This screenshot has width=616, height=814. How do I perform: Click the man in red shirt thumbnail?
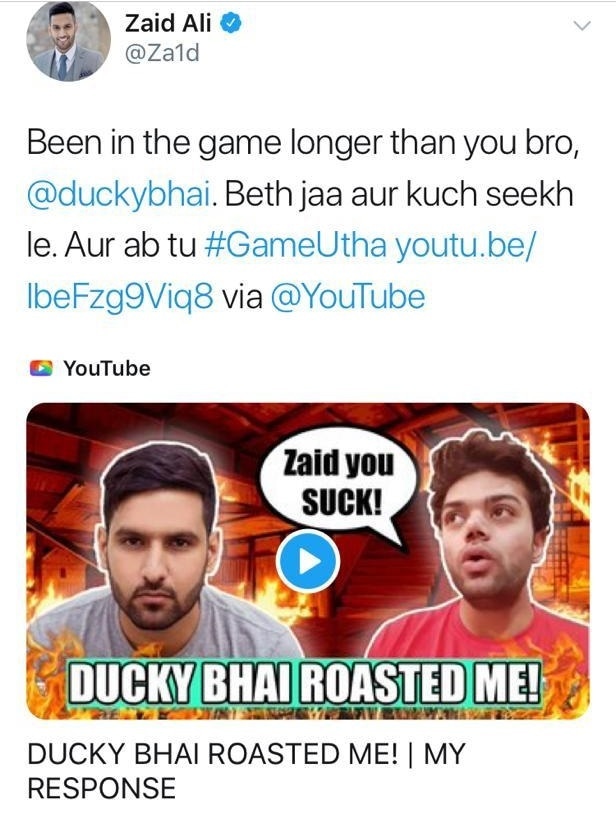(x=485, y=545)
